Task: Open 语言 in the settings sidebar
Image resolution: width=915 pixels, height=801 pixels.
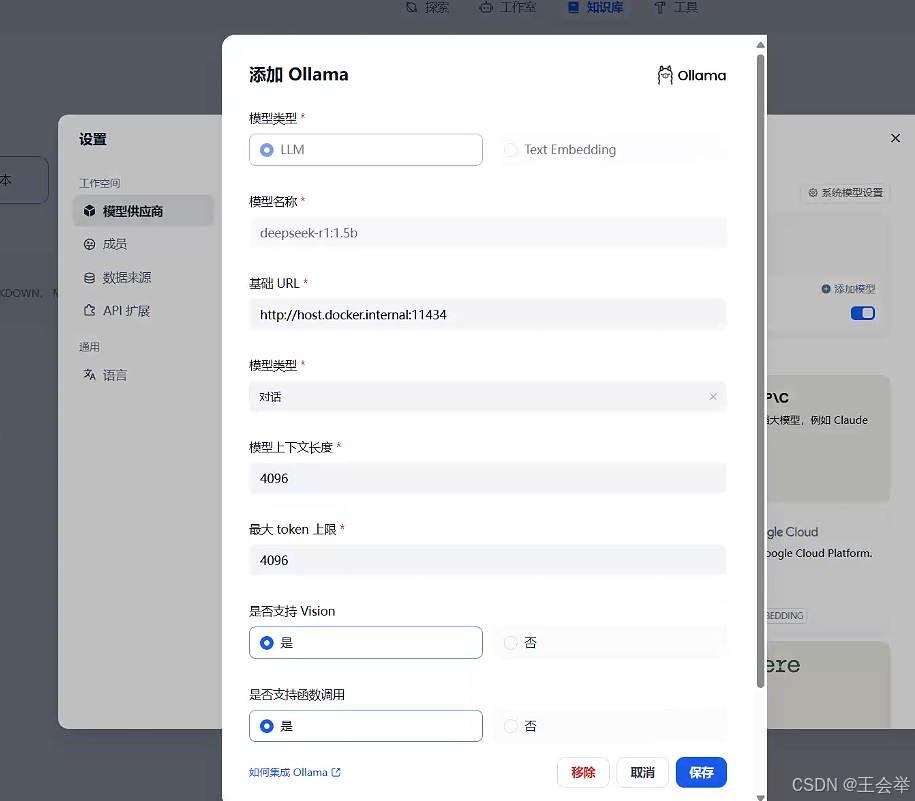Action: coord(143,375)
